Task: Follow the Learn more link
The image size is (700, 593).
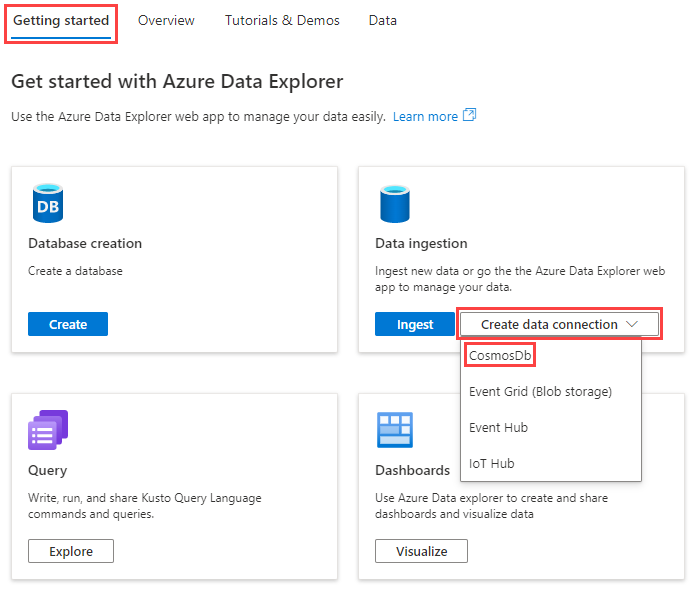Action: point(425,117)
